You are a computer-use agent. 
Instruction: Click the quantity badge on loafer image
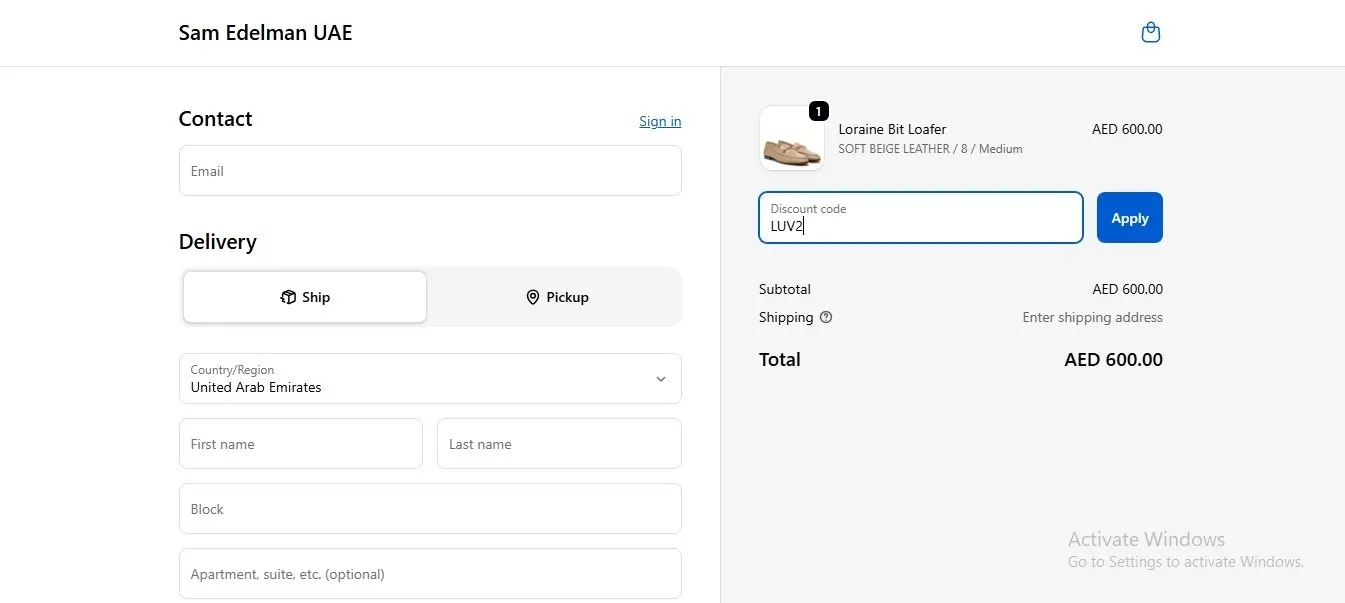point(818,111)
